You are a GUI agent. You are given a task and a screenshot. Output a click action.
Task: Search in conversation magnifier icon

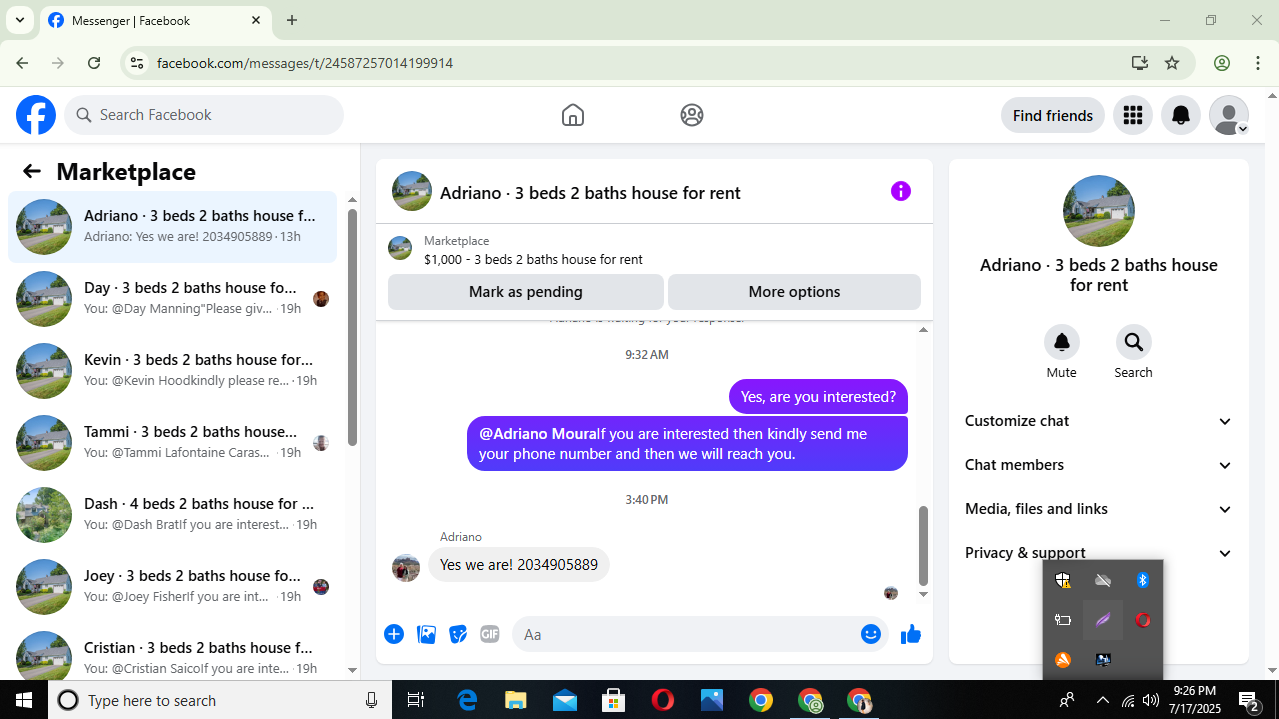click(1134, 342)
